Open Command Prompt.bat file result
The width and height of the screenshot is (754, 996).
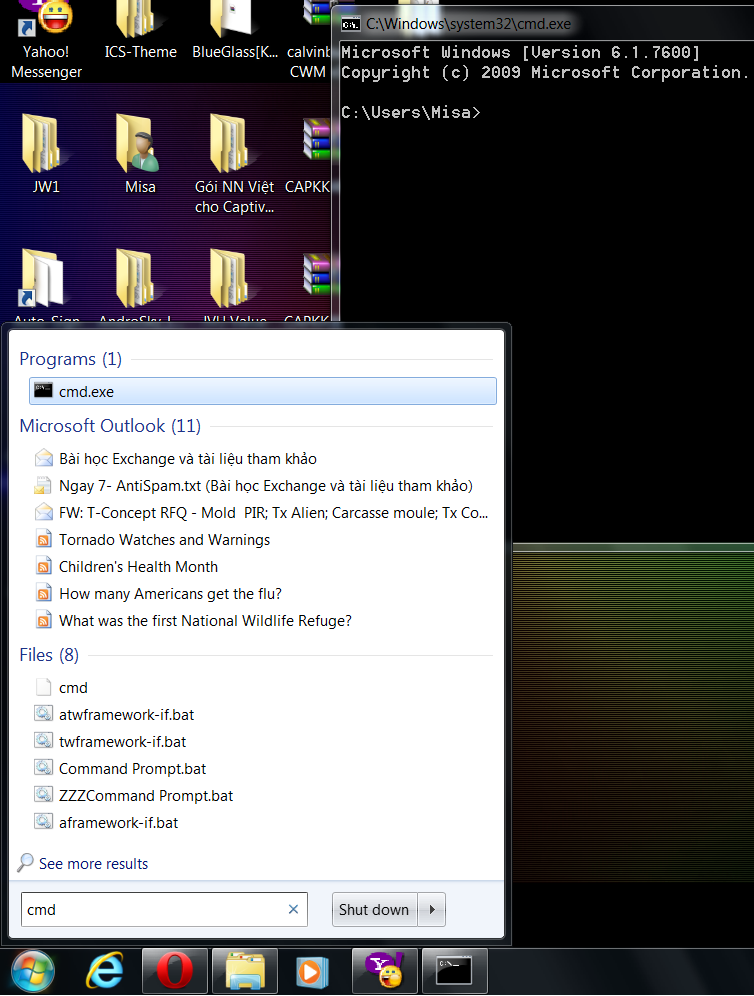[x=132, y=769]
